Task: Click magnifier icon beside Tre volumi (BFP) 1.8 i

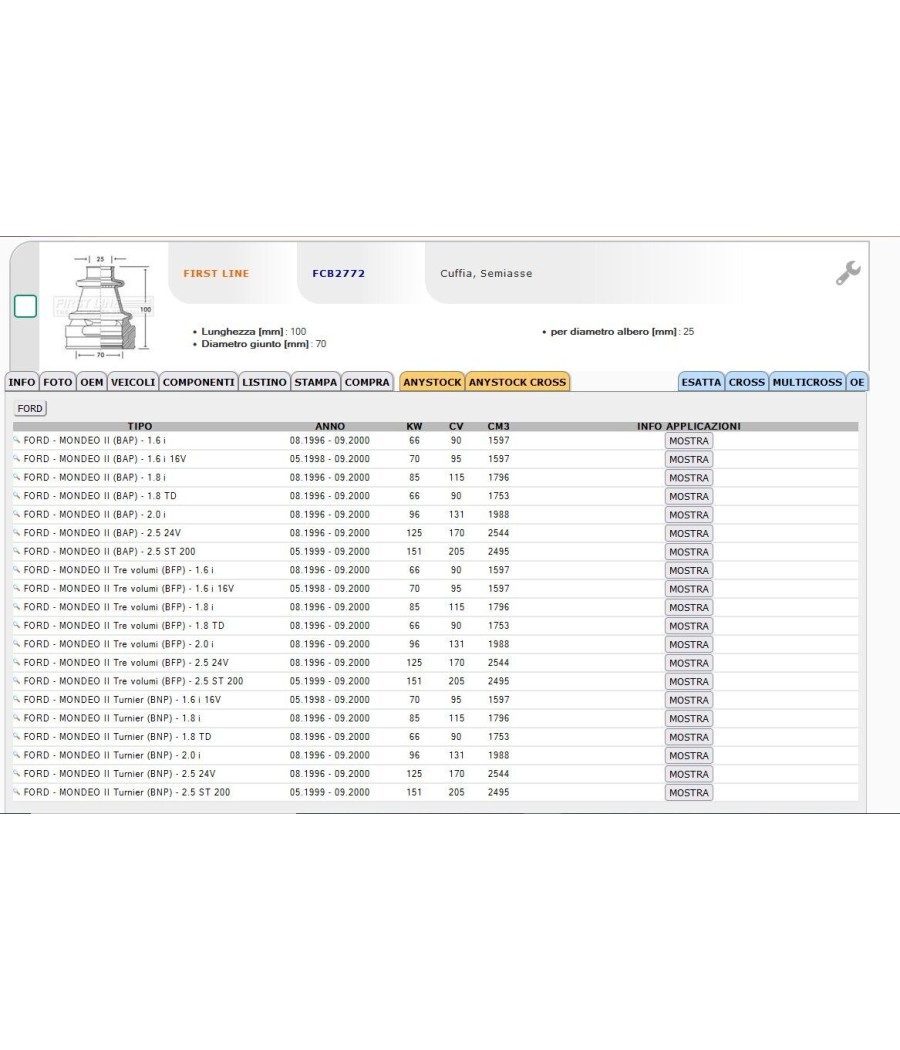Action: [x=17, y=607]
